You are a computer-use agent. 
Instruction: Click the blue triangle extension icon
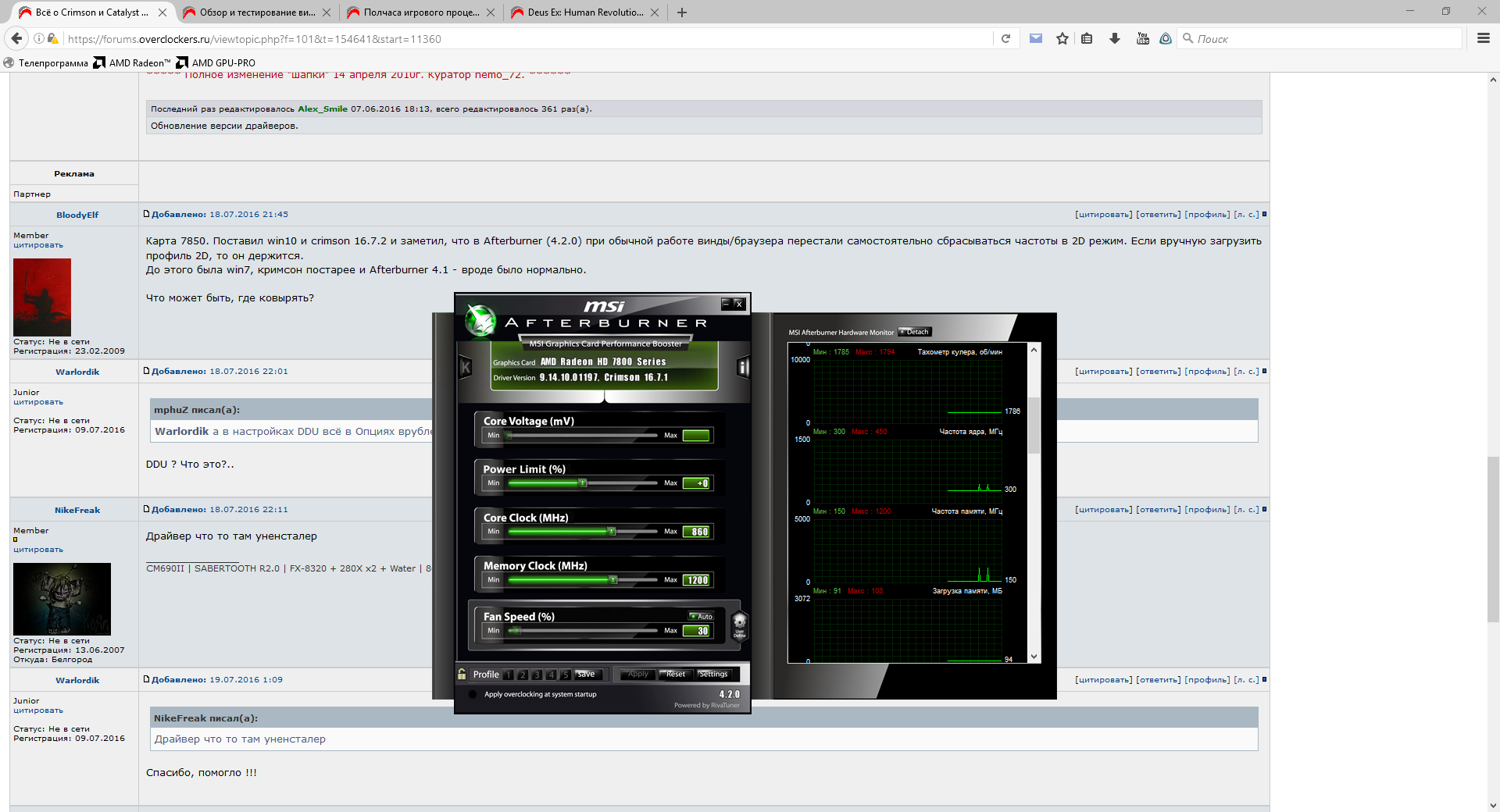tap(1166, 38)
